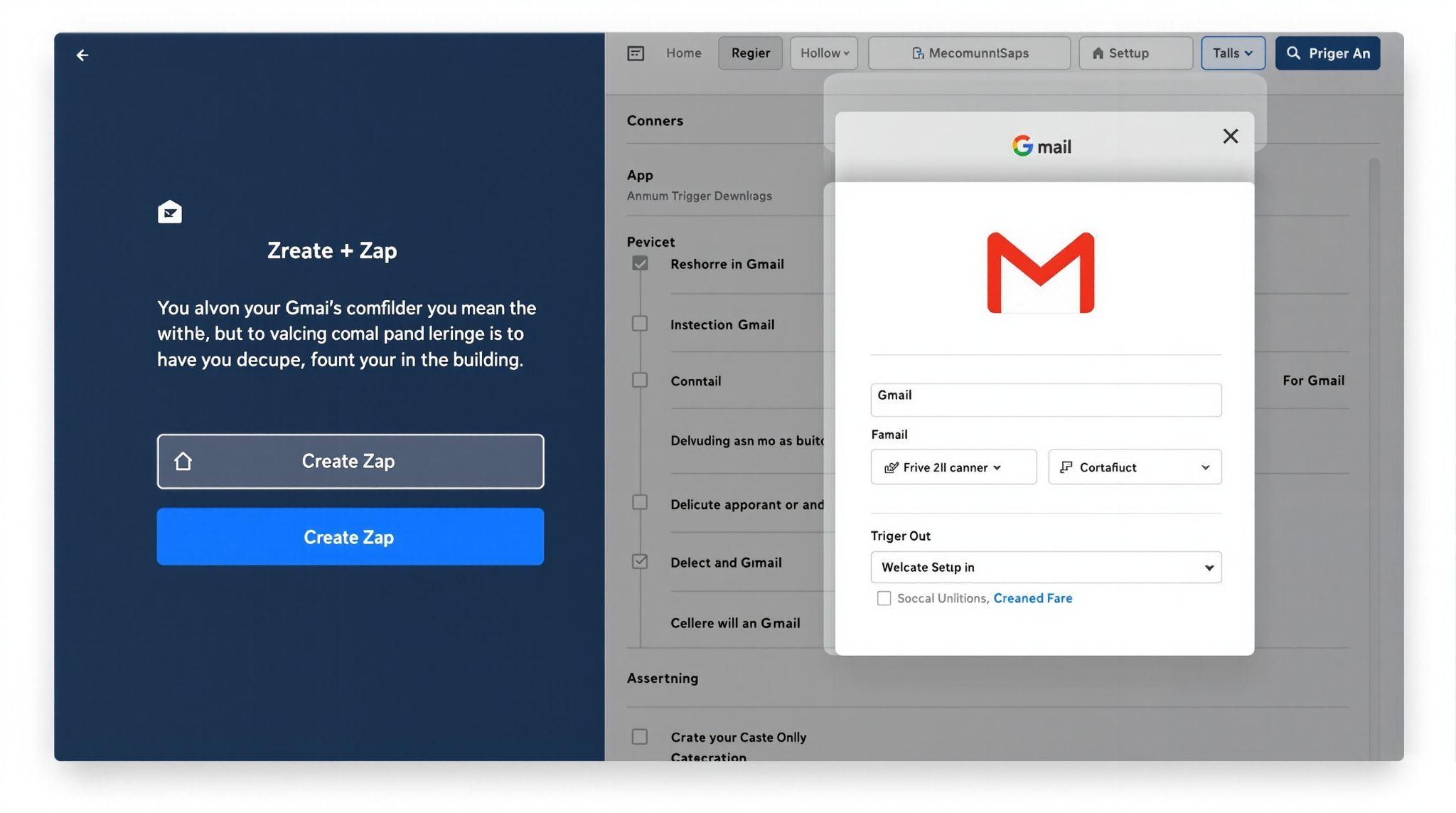This screenshot has width=1456, height=813.
Task: Expand the Cortafuct dropdown
Action: point(1135,467)
